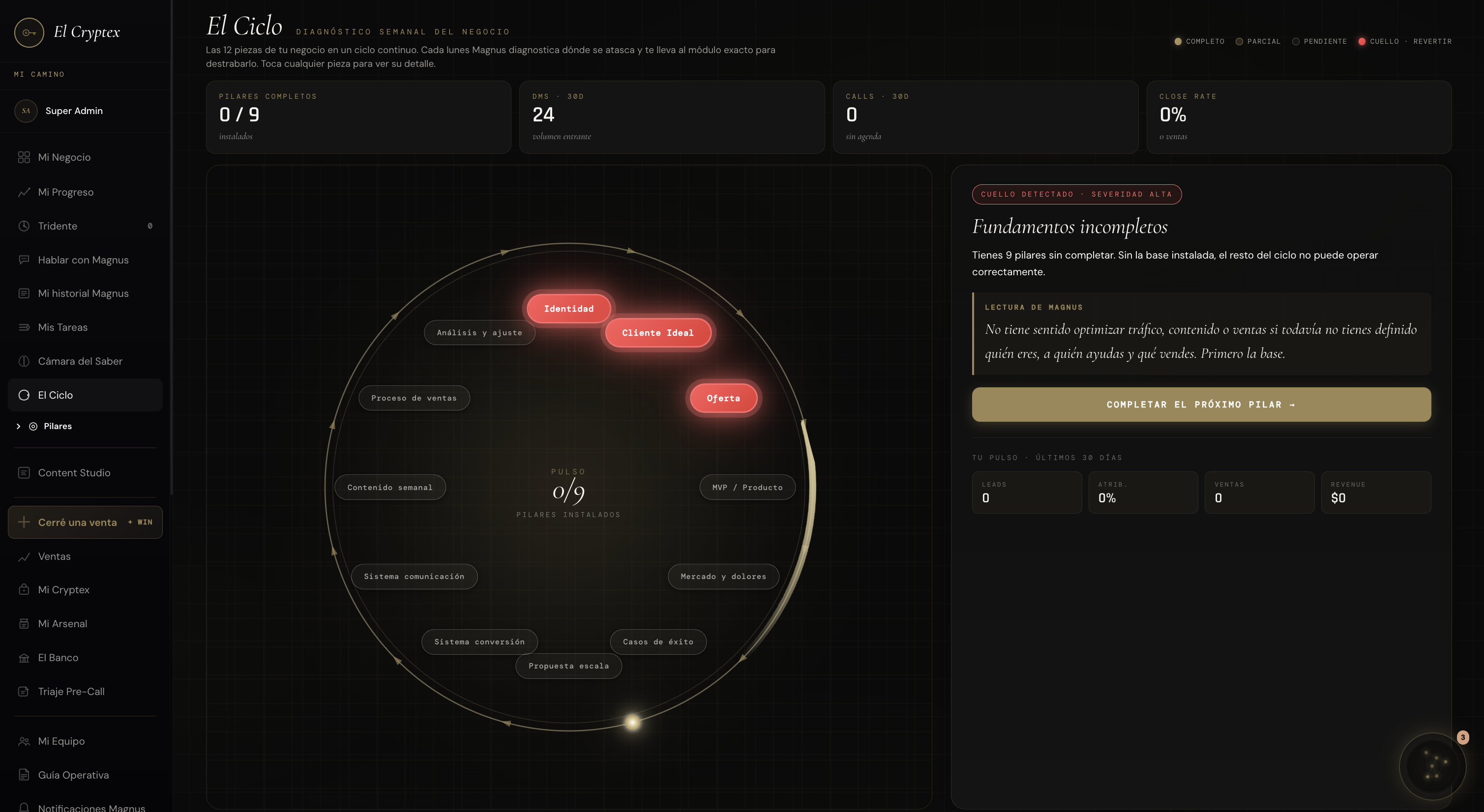Click the Parcial legend dot

pyautogui.click(x=1239, y=41)
